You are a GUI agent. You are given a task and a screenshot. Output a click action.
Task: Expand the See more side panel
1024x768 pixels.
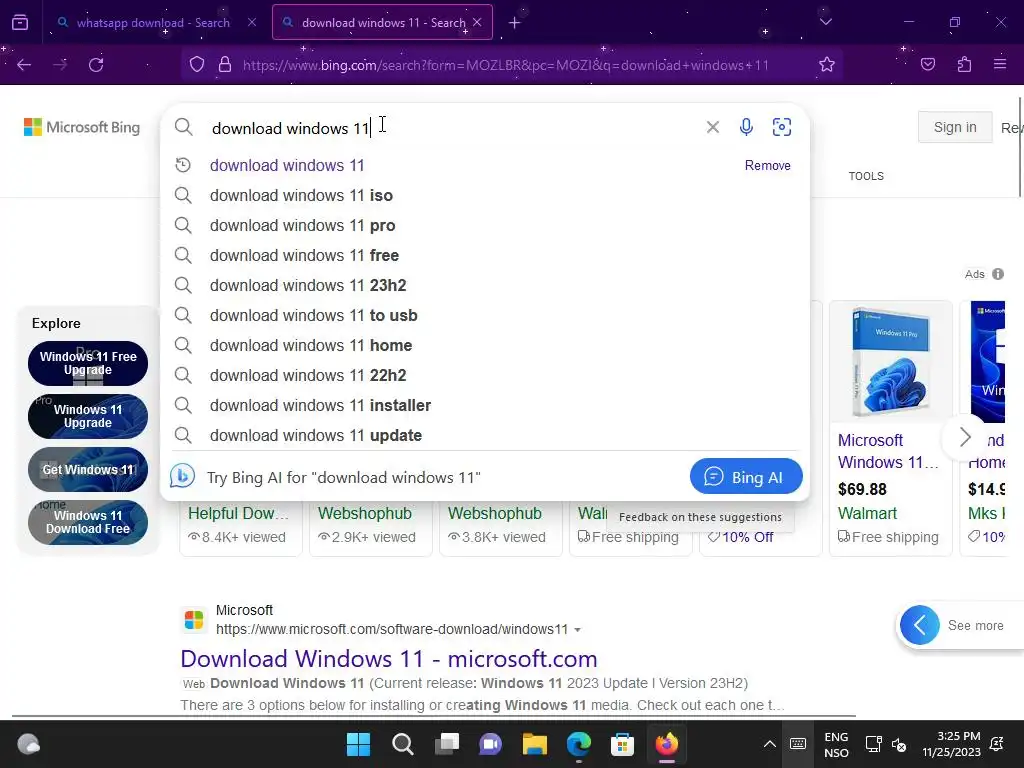(960, 625)
